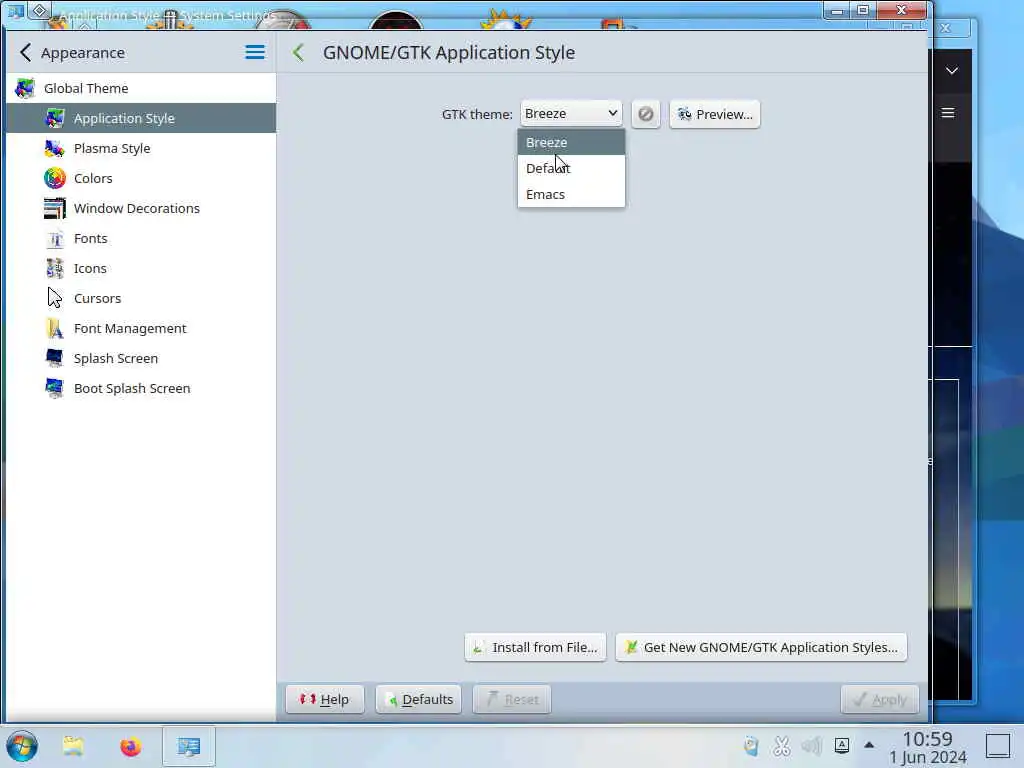Launch Firefox from the taskbar
This screenshot has width=1024, height=768.
131,746
